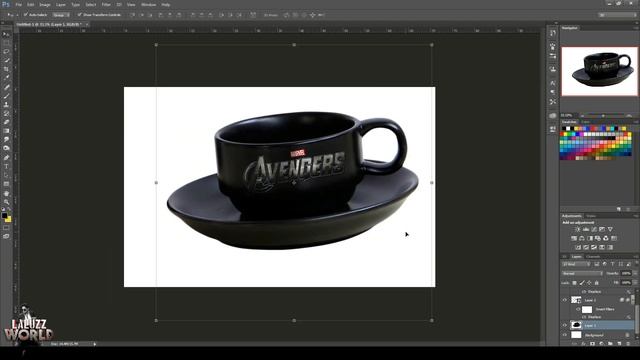Hide the Background layer eye icon
640x360 pixels.
point(565,335)
